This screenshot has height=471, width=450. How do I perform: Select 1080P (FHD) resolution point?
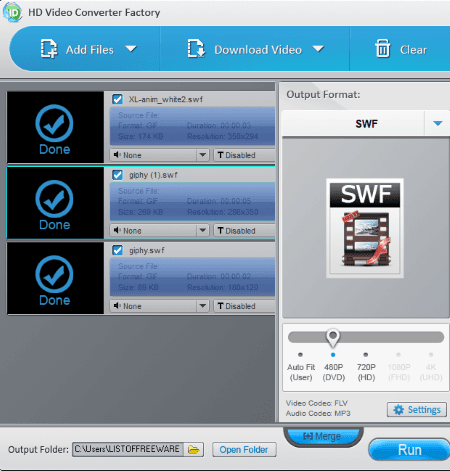click(398, 355)
